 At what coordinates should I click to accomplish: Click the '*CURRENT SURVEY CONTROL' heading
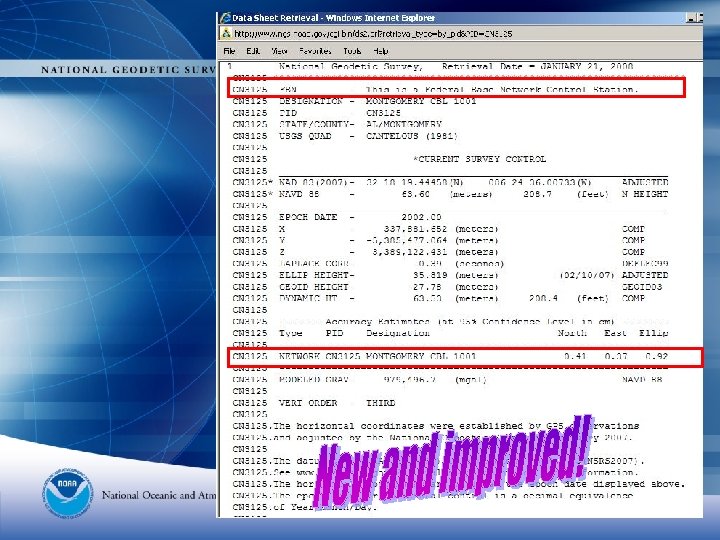[x=479, y=159]
